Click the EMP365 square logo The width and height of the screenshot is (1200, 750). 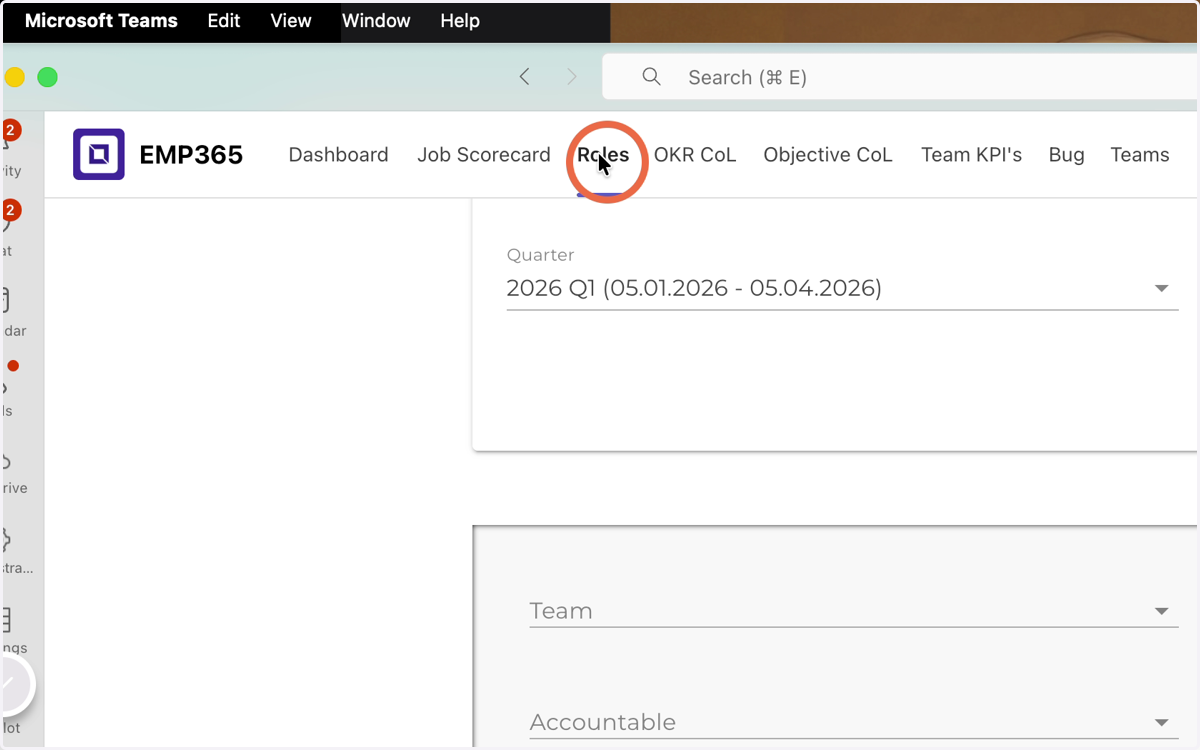[99, 154]
